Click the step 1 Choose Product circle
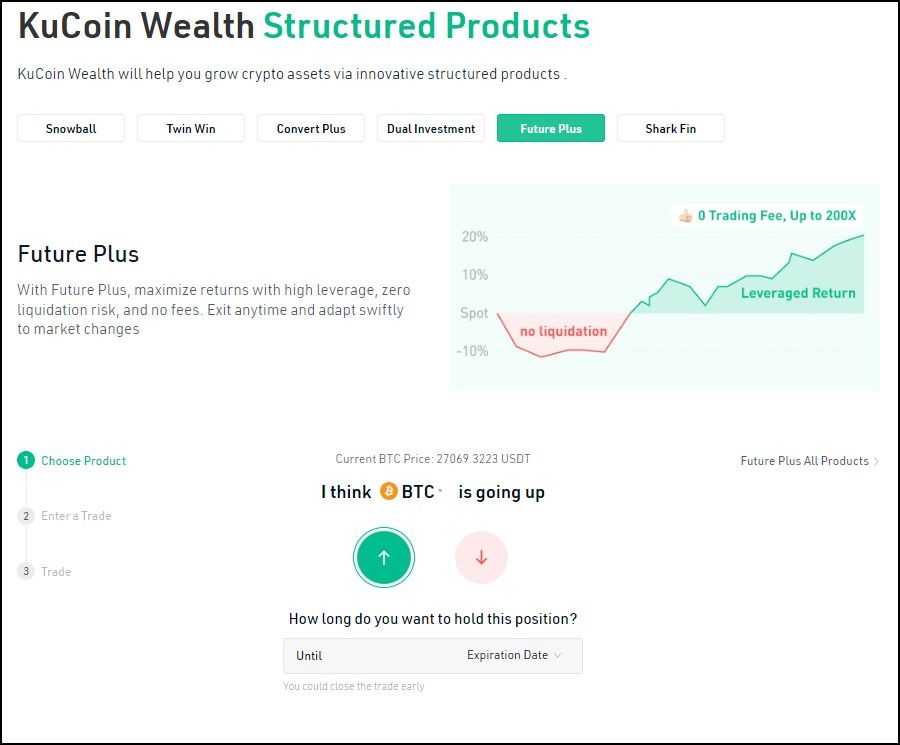The height and width of the screenshot is (745, 900). coord(26,460)
